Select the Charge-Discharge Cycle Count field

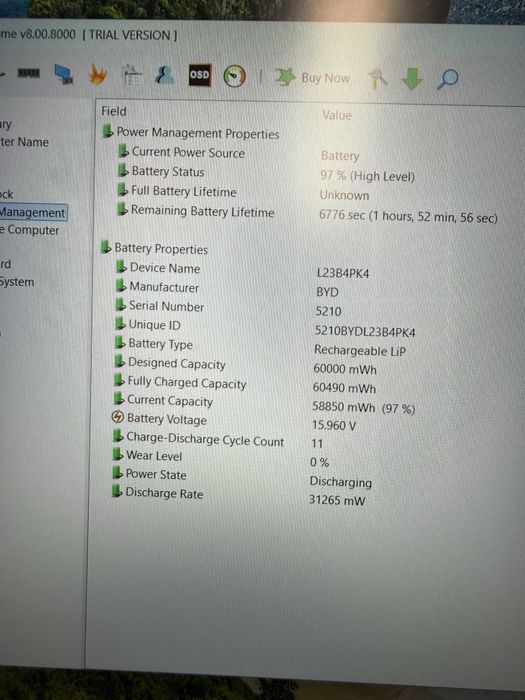pyautogui.click(x=205, y=439)
